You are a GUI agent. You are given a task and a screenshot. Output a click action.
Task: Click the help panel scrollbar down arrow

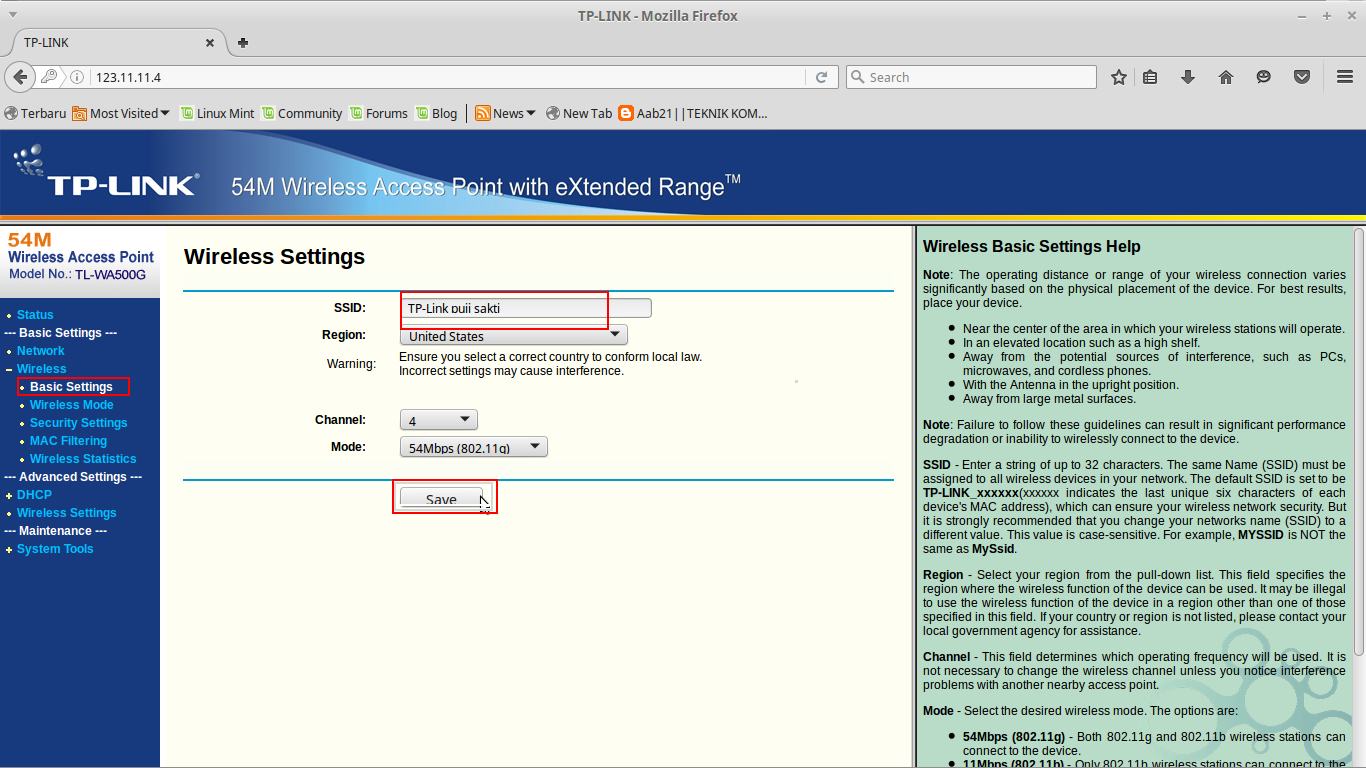pyautogui.click(x=1359, y=761)
